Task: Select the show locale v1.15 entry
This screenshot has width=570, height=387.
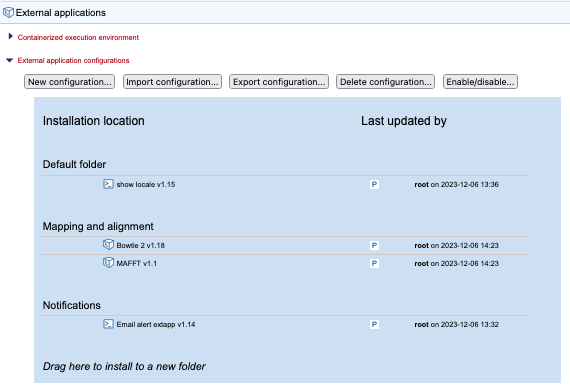Action: tap(284, 185)
